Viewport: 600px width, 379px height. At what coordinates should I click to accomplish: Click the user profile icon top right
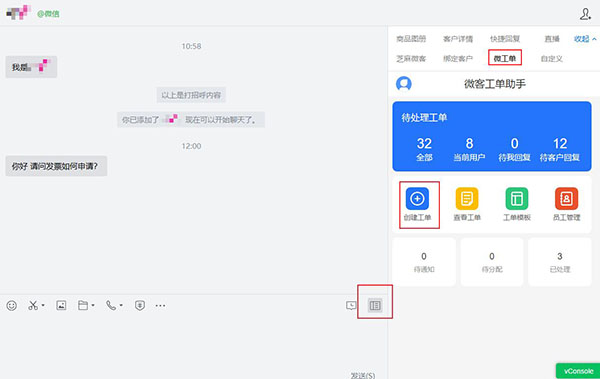point(585,14)
